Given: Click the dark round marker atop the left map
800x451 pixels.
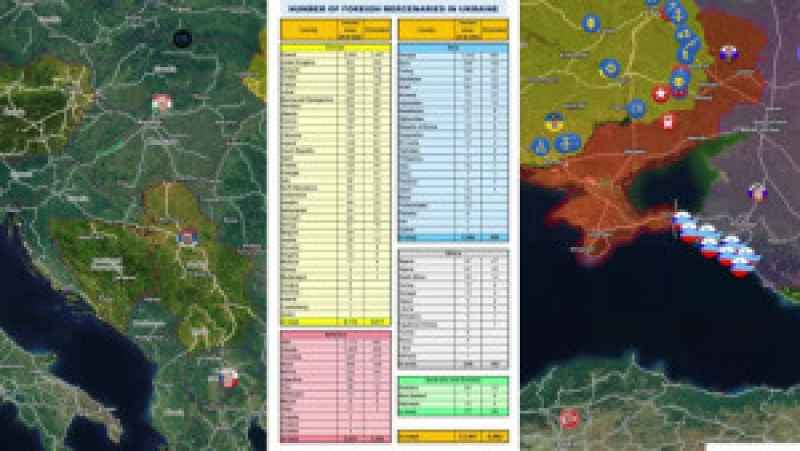Looking at the screenshot, I should [x=182, y=39].
